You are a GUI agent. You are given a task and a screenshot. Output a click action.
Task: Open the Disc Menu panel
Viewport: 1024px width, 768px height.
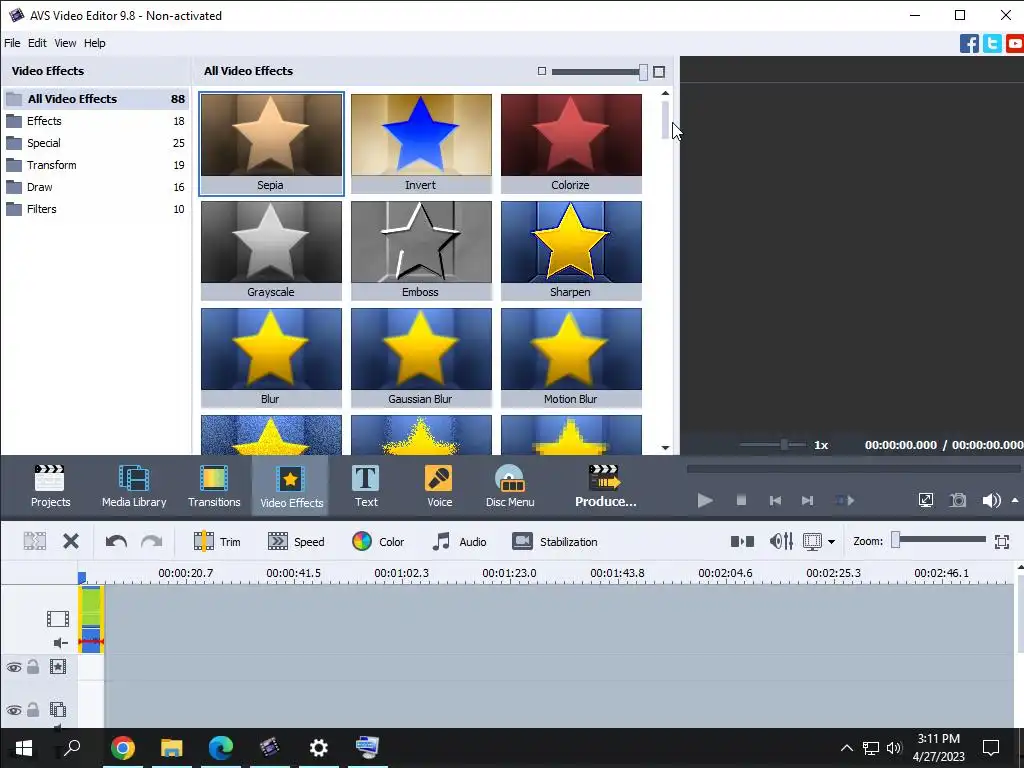pyautogui.click(x=510, y=486)
